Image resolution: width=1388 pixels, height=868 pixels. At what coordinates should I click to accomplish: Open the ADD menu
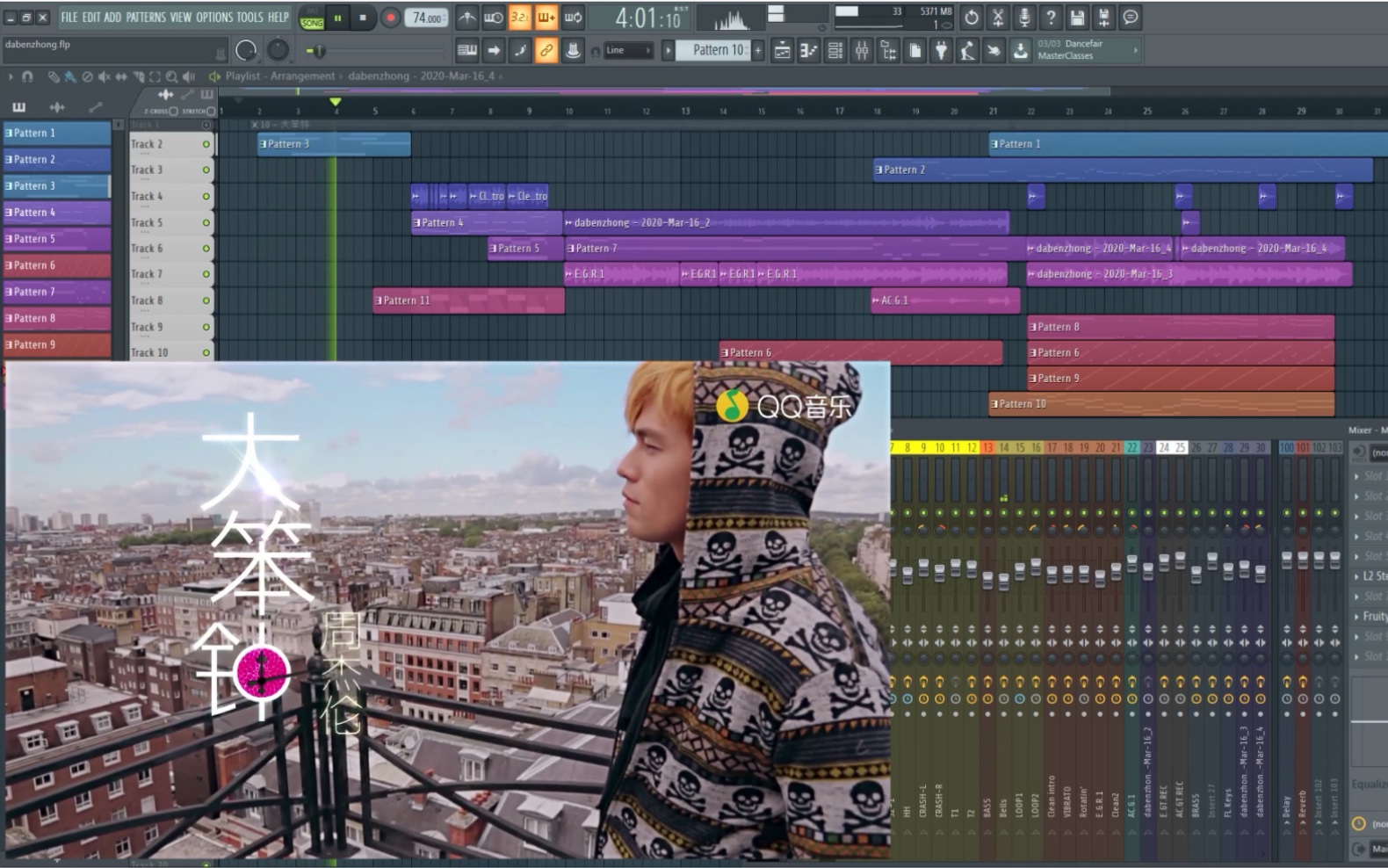(x=112, y=17)
